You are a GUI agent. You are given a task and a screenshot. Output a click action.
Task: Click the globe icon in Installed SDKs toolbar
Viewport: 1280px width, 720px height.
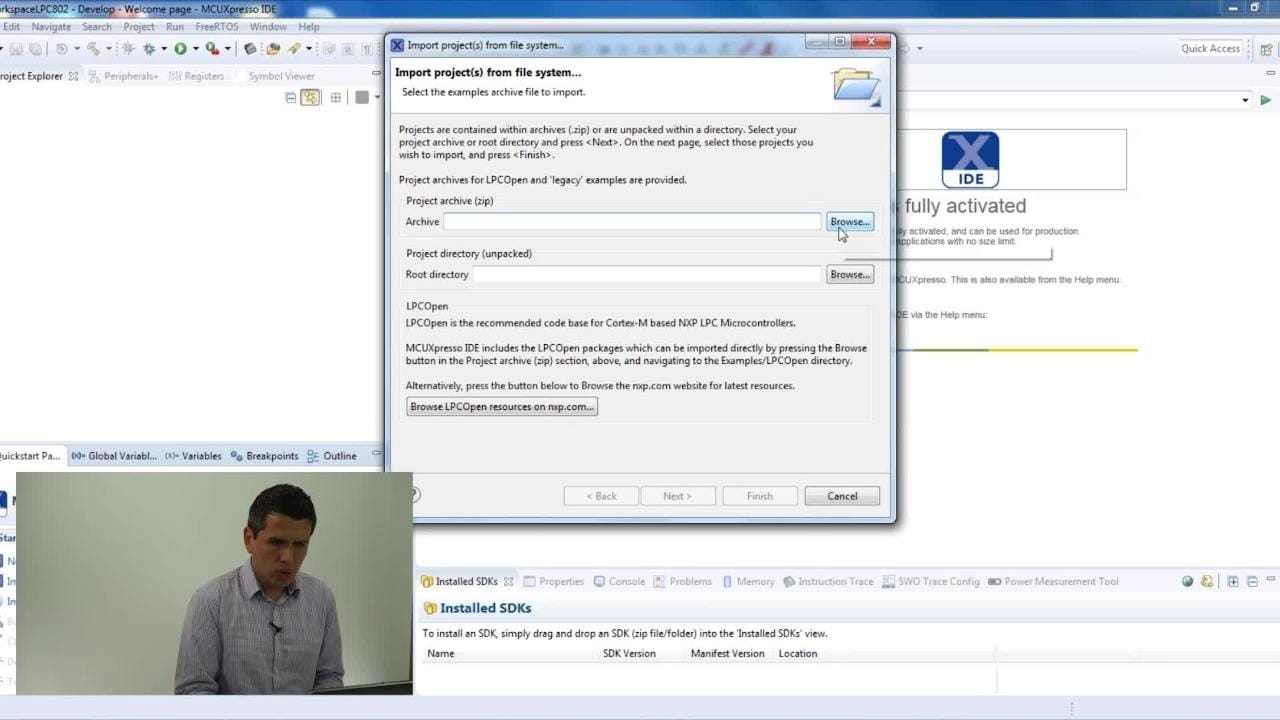pos(1188,581)
